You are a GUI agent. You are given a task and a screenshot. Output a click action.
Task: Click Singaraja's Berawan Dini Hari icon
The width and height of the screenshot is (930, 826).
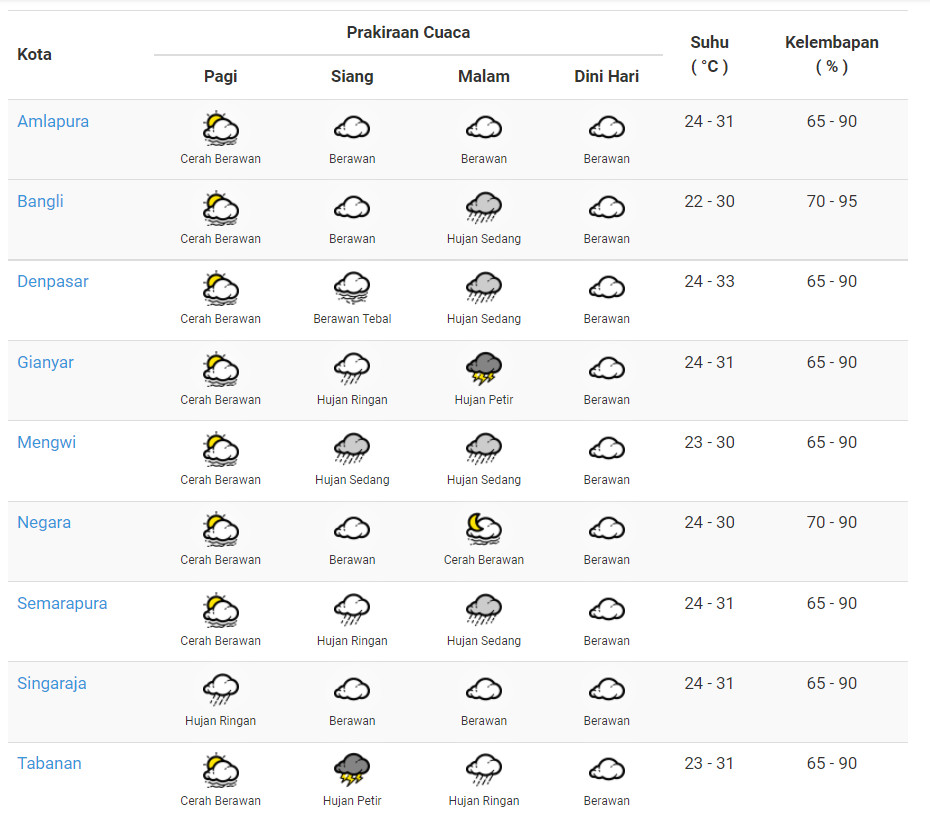coord(607,690)
